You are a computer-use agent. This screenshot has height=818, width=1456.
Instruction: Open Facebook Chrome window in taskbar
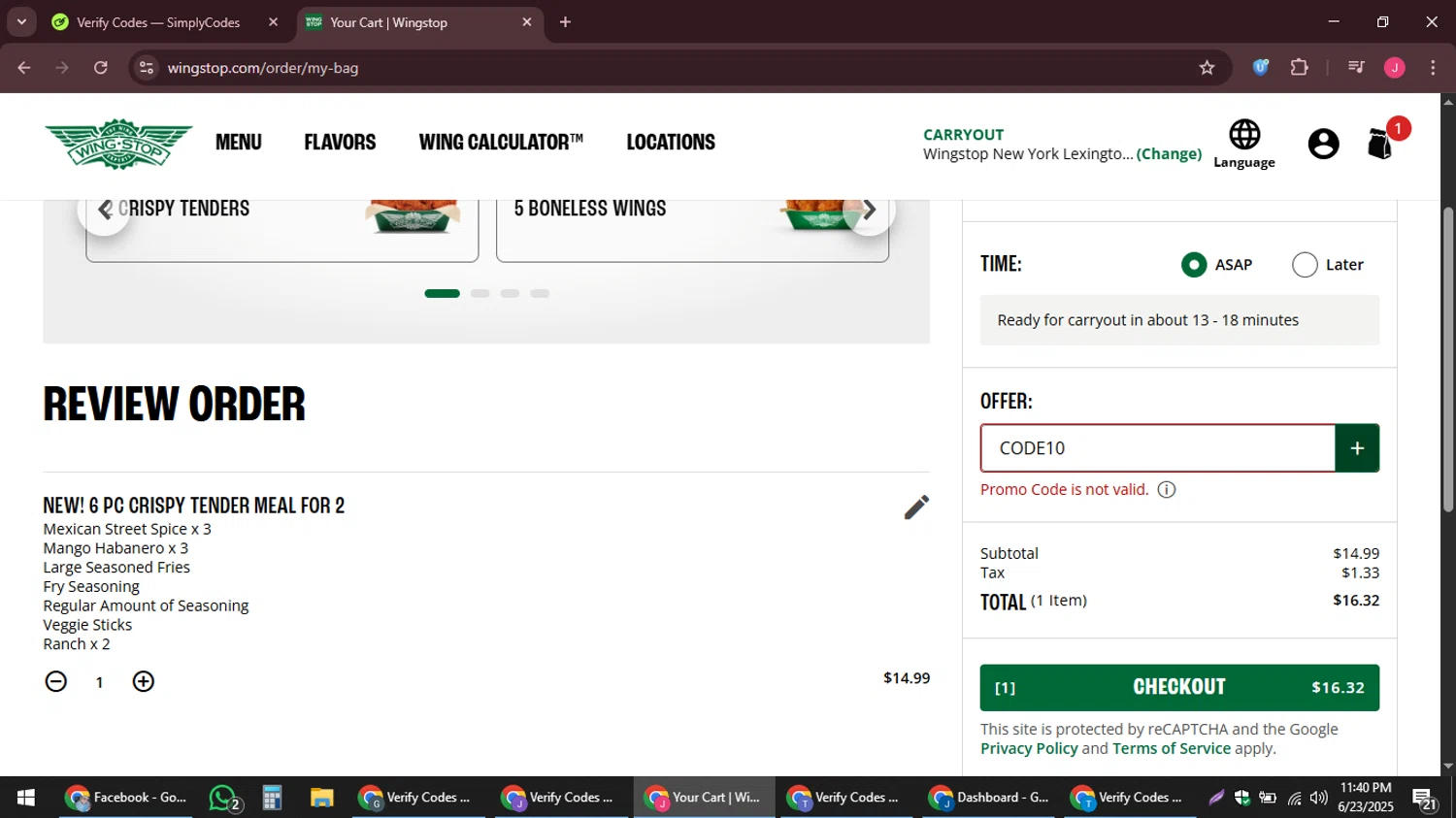click(x=126, y=798)
